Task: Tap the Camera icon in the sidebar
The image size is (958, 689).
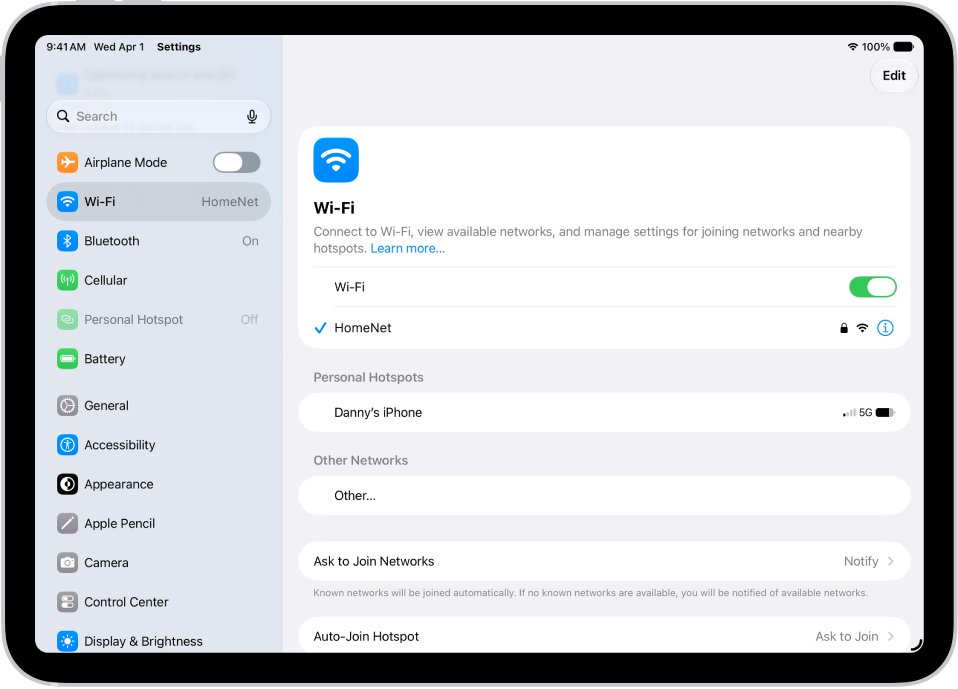Action: (67, 563)
